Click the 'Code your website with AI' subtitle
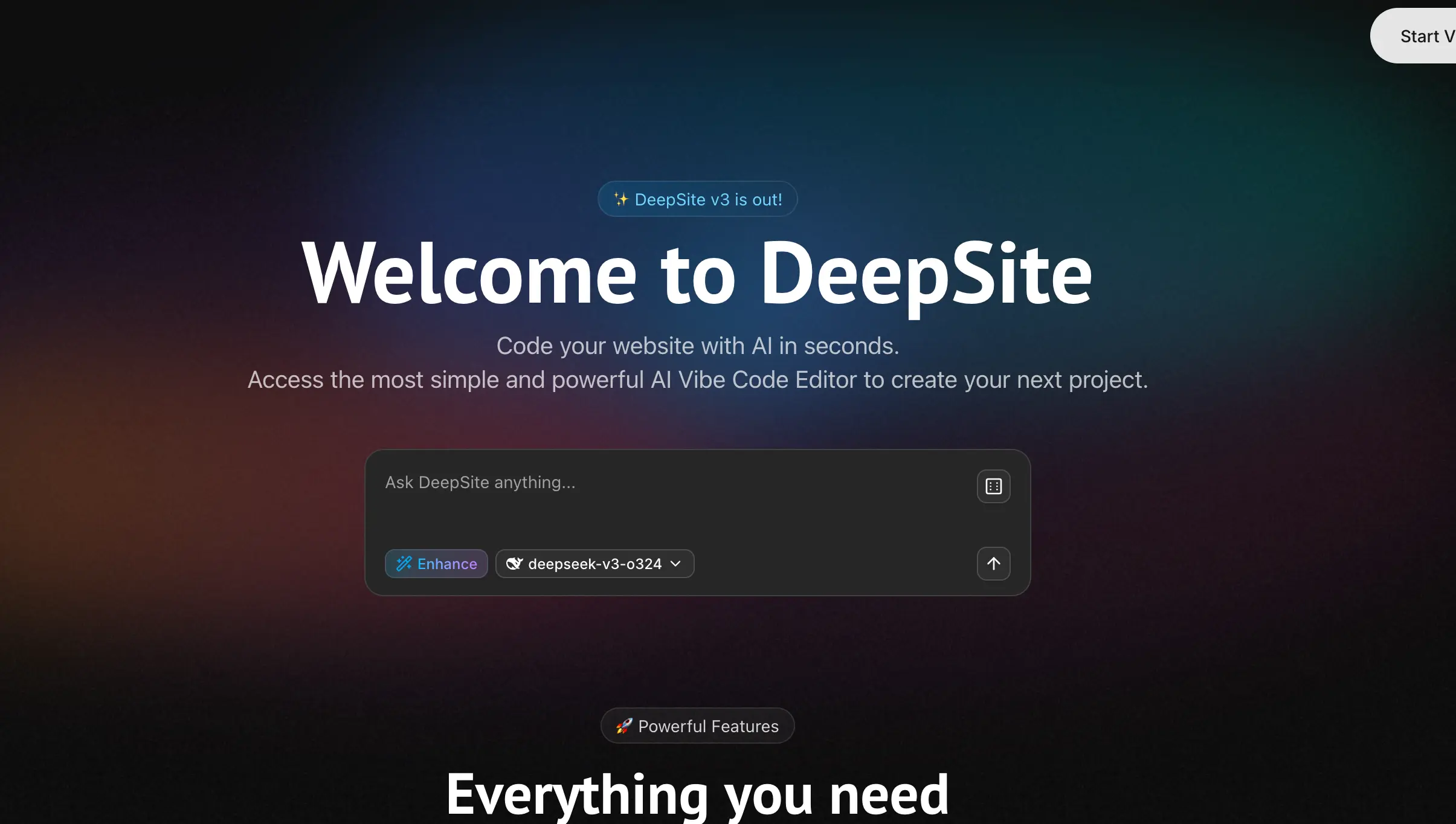The image size is (1456, 824). click(697, 346)
